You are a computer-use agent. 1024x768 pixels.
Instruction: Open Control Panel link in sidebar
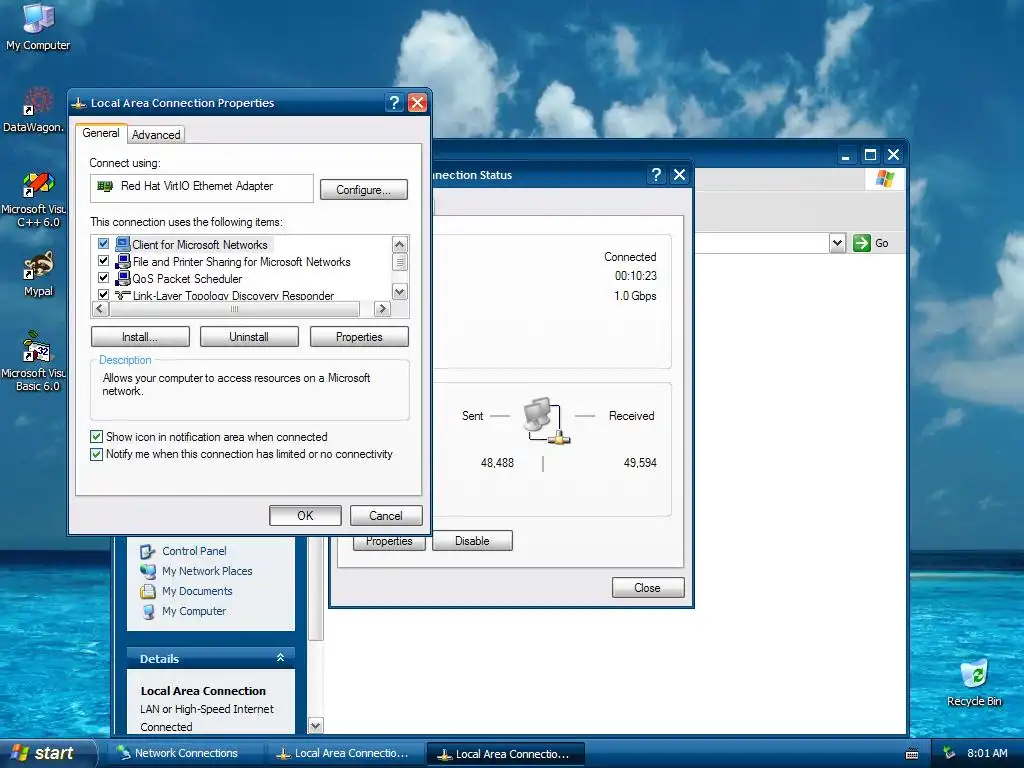point(195,551)
